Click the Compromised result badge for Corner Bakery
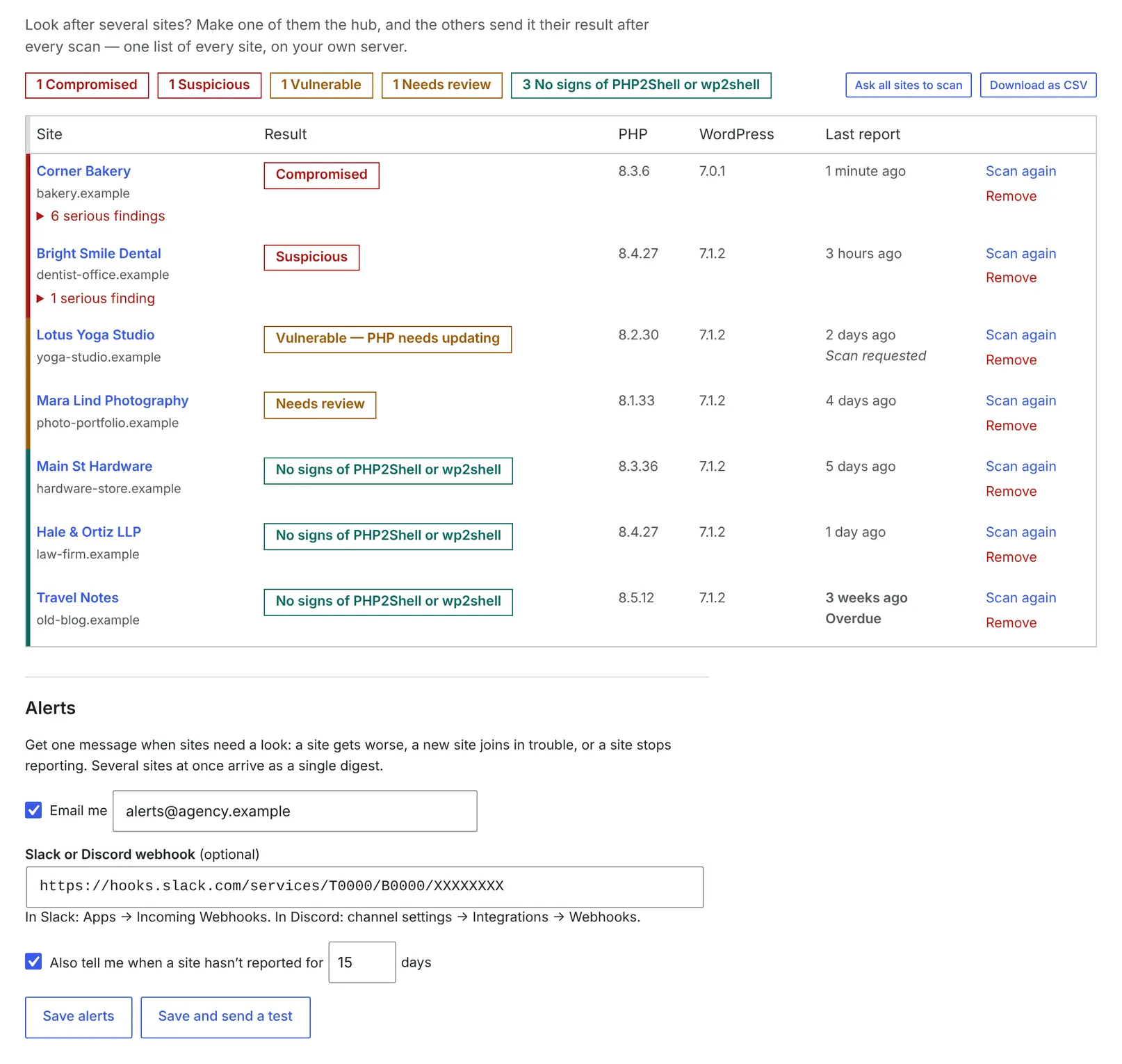 tap(321, 175)
